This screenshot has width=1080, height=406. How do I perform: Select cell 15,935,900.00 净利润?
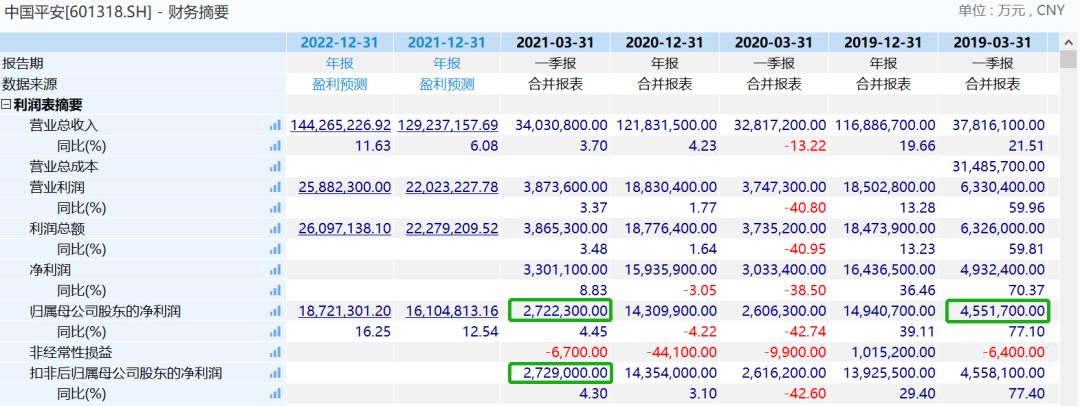[x=670, y=270]
